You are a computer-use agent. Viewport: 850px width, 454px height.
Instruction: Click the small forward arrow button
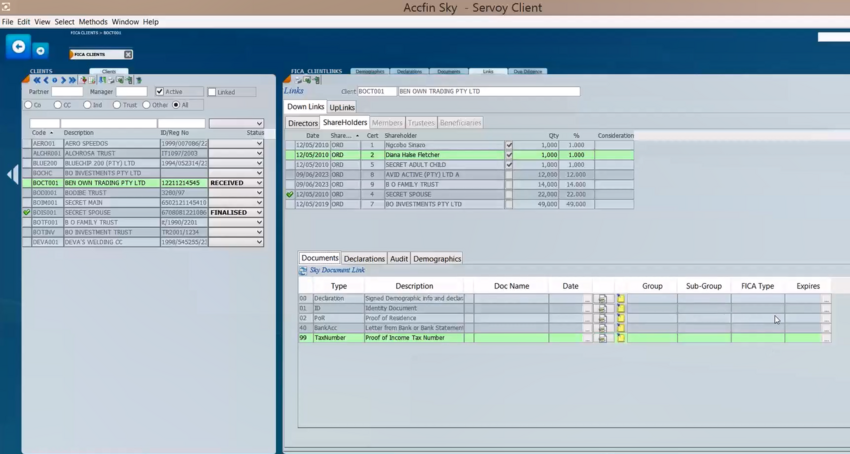[x=41, y=50]
